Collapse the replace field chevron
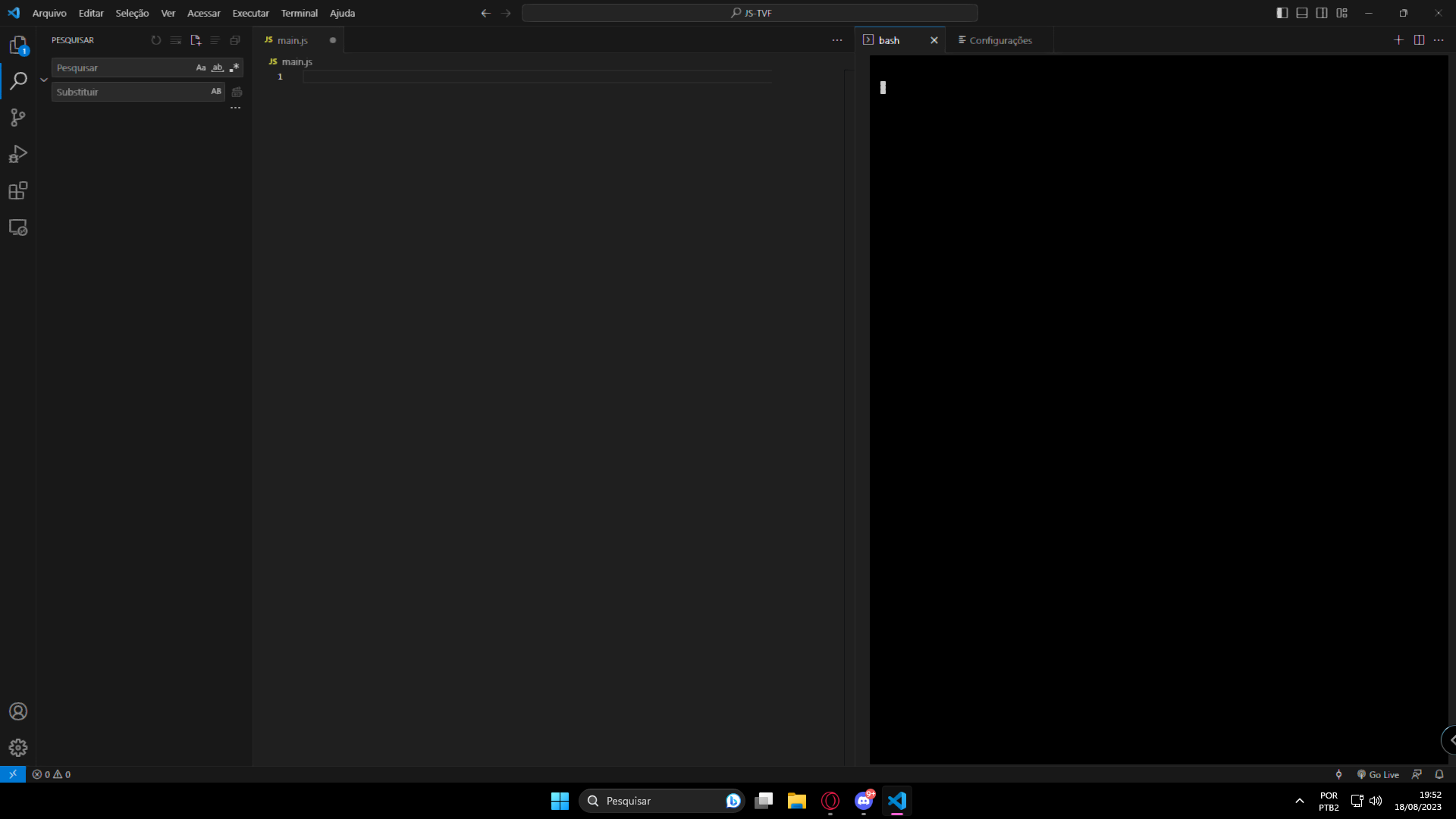Image resolution: width=1456 pixels, height=819 pixels. point(44,80)
